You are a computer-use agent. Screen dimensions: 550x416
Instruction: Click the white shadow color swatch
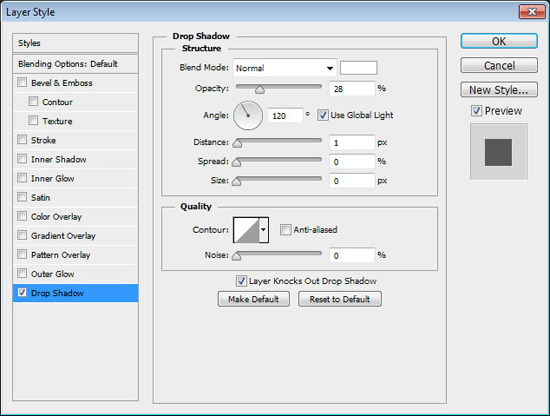click(x=358, y=68)
